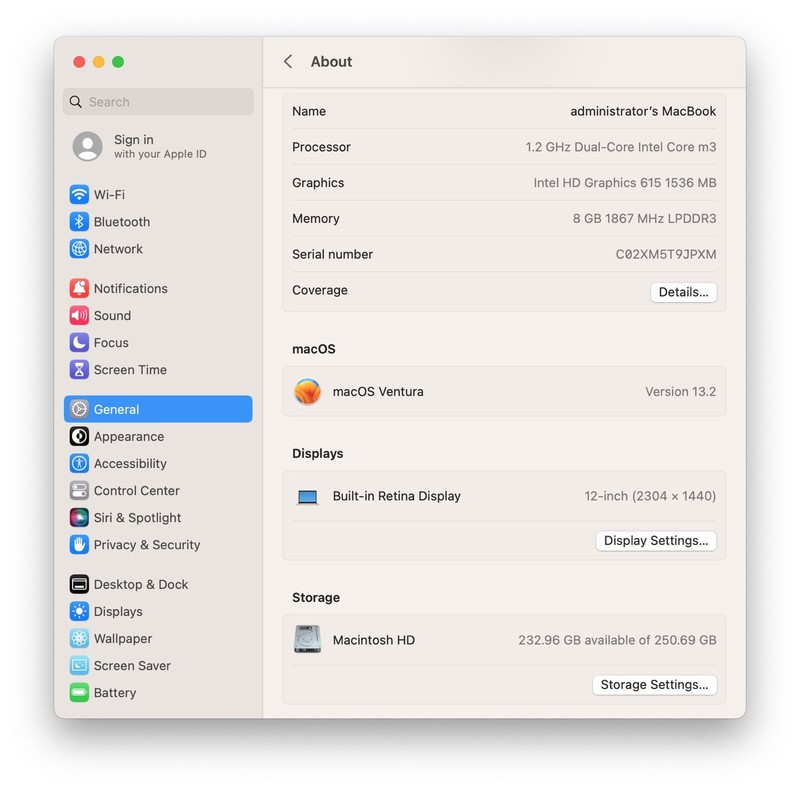
Task: Click the Intel HD Graphics 615 value
Action: click(625, 183)
